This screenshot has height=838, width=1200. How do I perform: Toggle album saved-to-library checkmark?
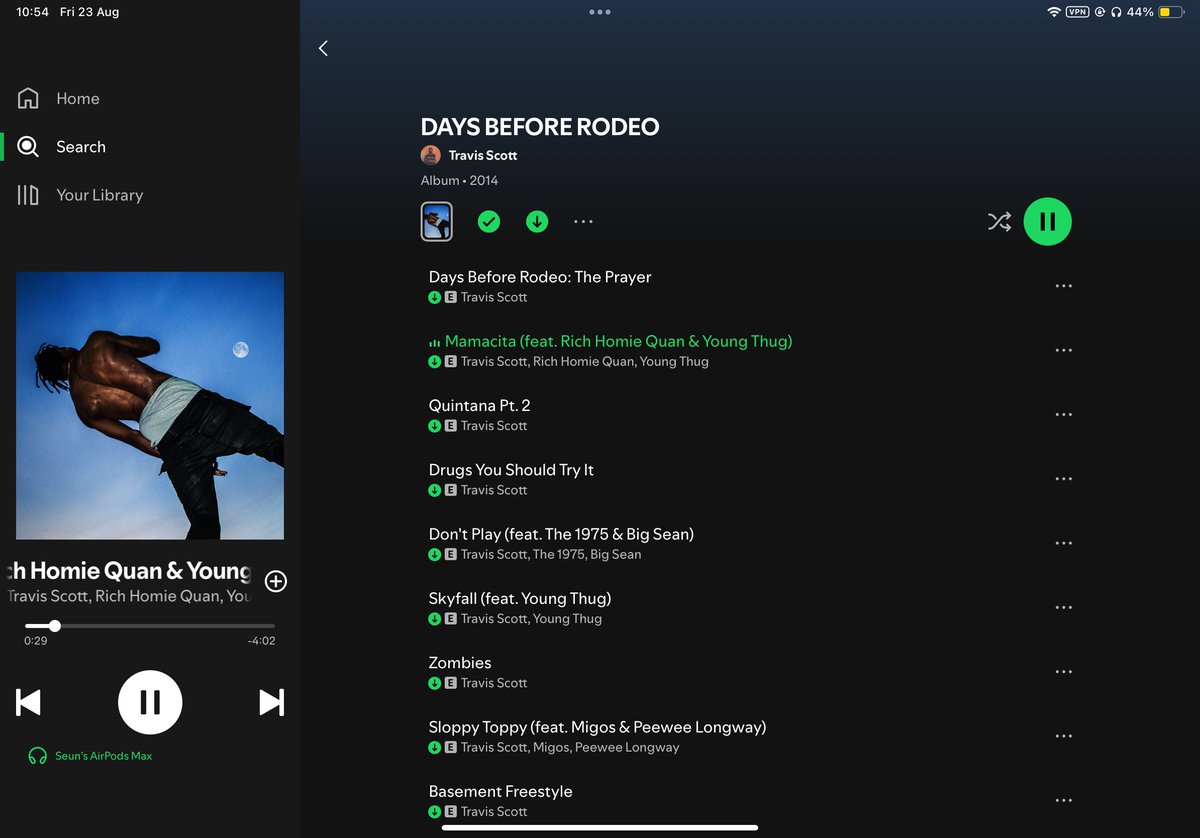488,221
